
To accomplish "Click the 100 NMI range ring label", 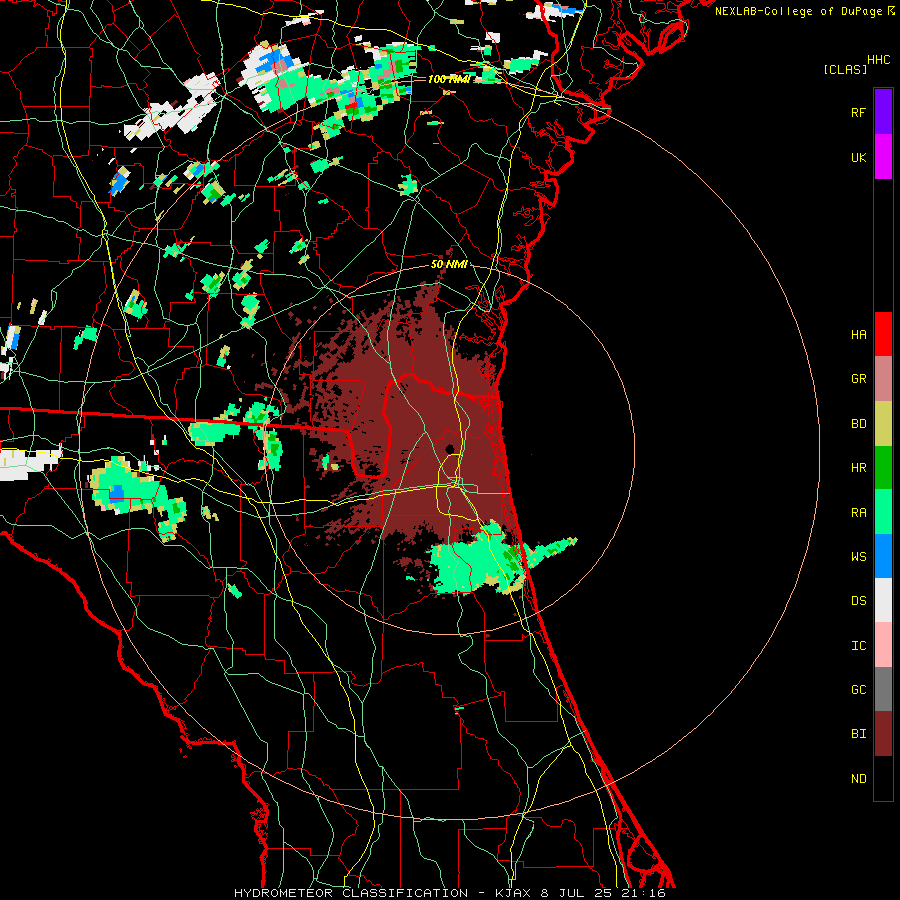I will click(x=449, y=79).
